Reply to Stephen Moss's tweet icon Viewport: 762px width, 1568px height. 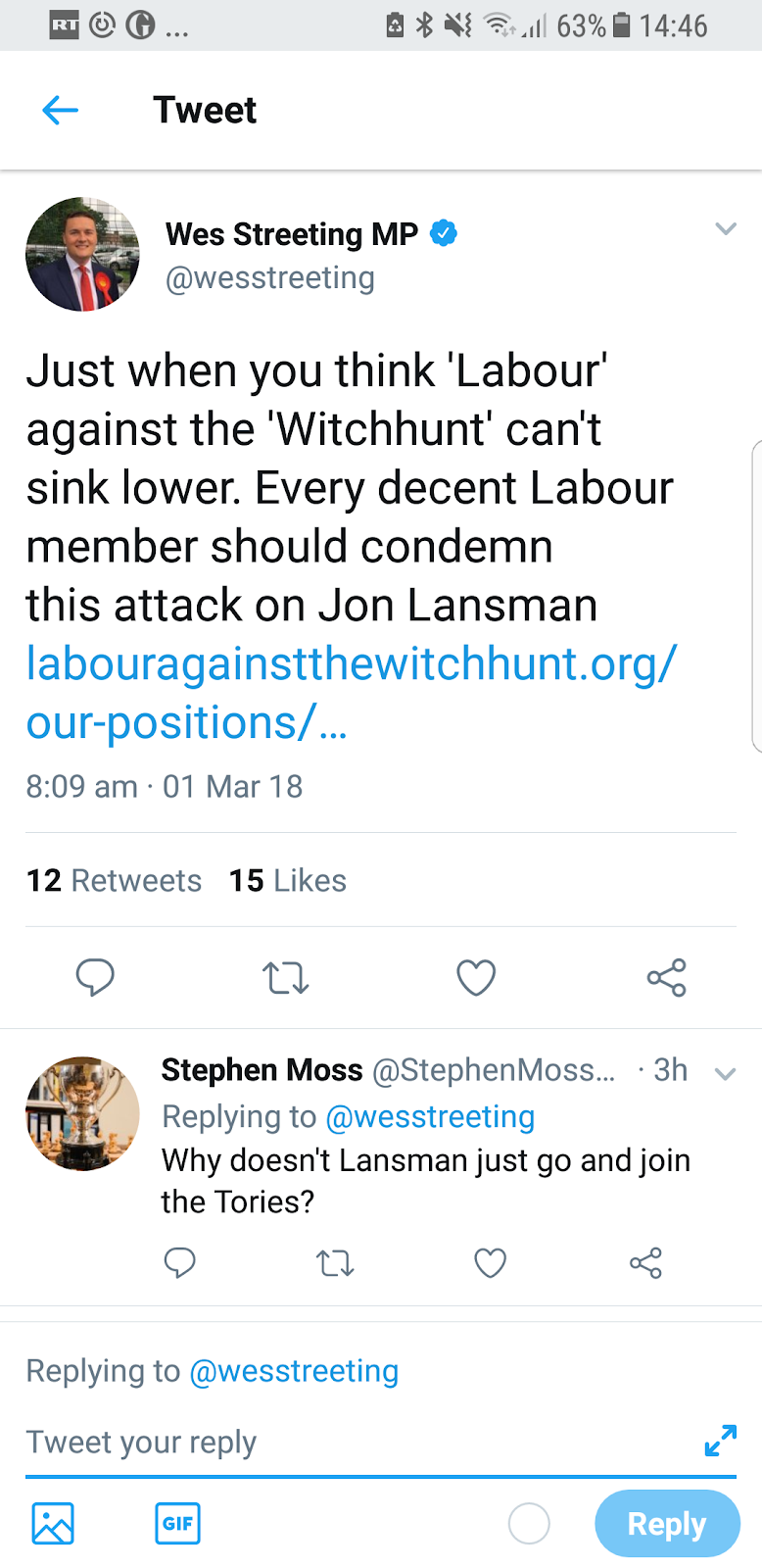pos(180,1262)
